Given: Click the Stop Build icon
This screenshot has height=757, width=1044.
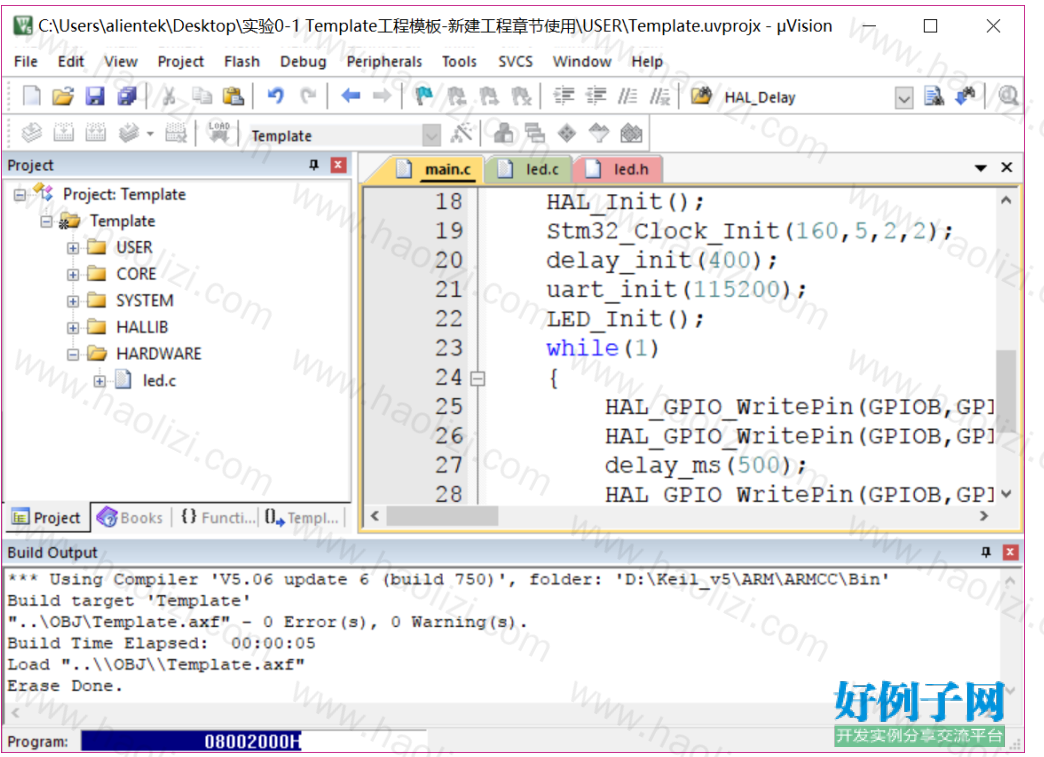Looking at the screenshot, I should point(176,133).
